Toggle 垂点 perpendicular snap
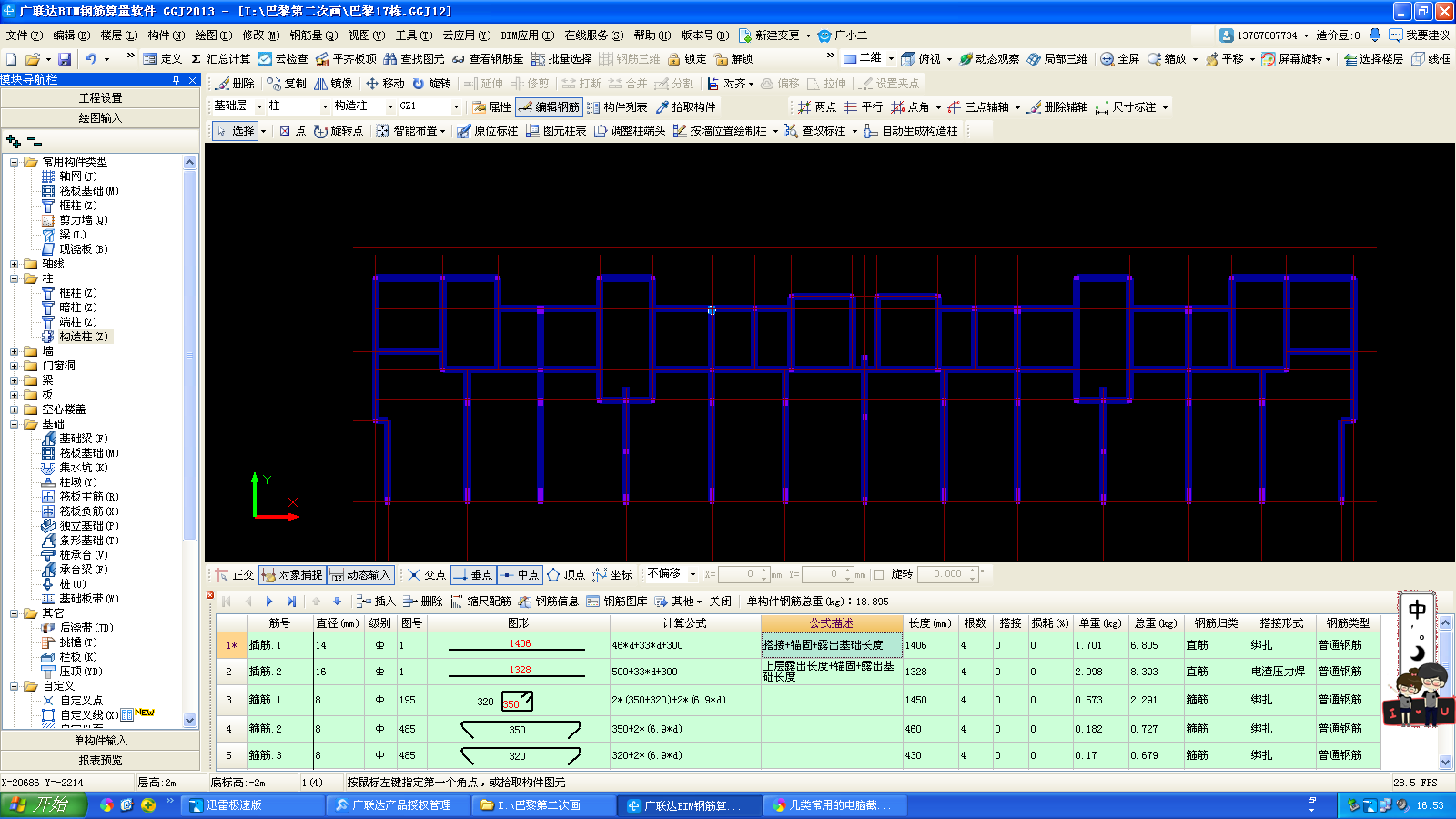Image resolution: width=1456 pixels, height=819 pixels. point(473,575)
